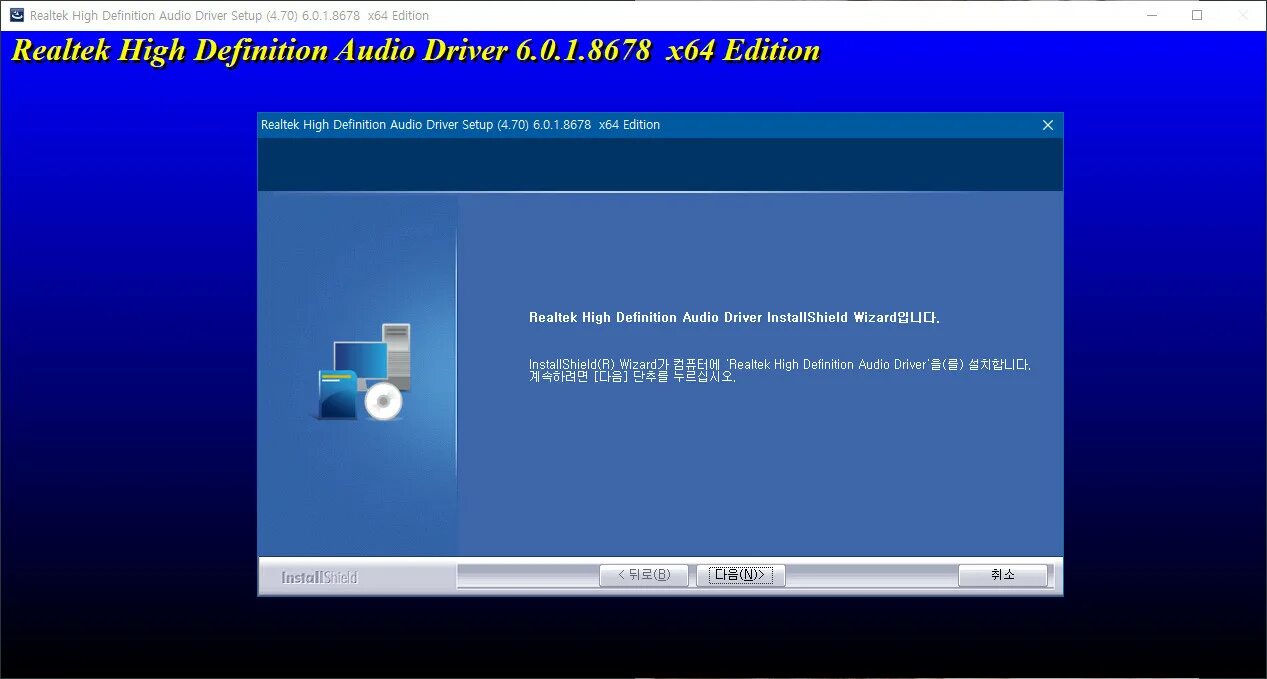
Task: Cancel setup with the 취소 button
Action: [x=1003, y=575]
